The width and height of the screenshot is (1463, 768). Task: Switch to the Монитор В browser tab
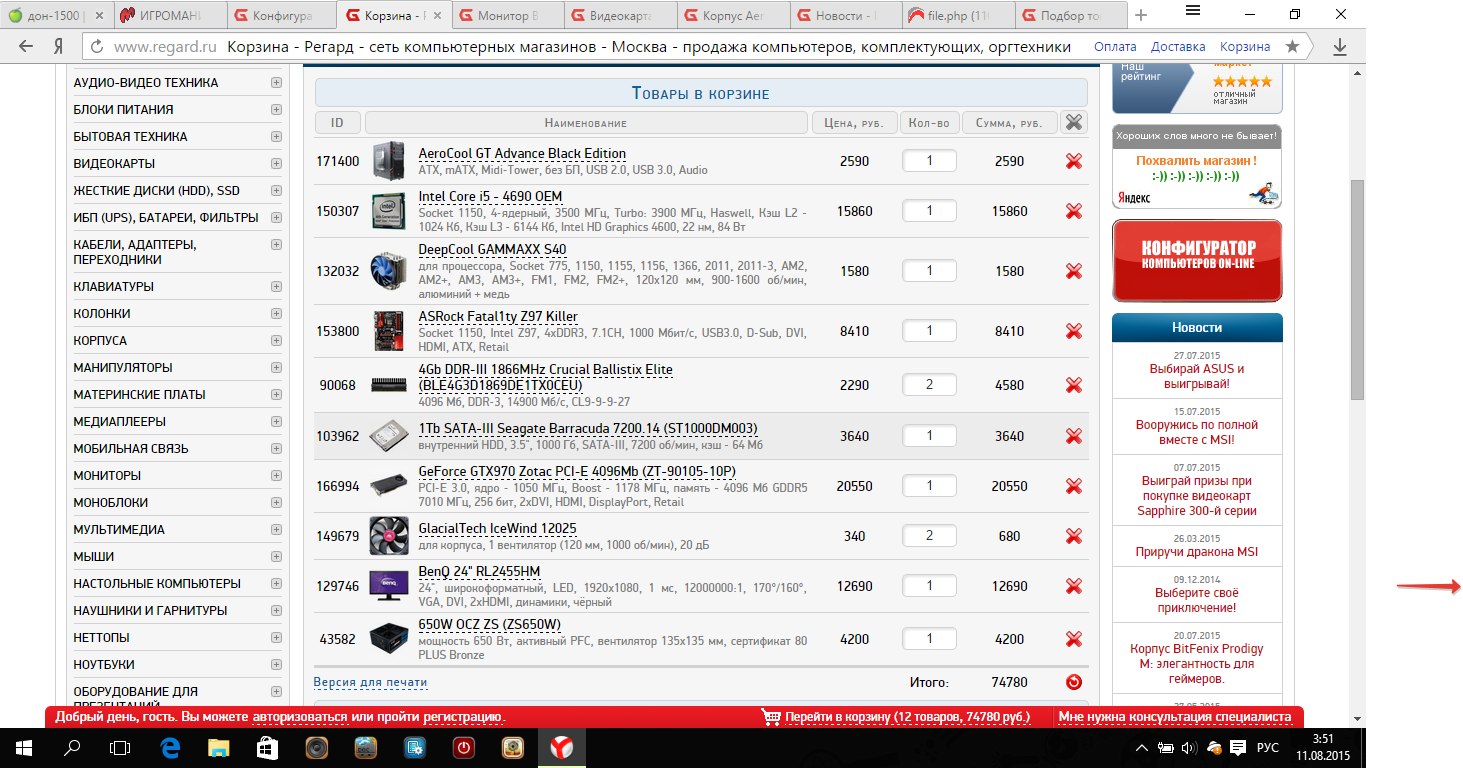point(506,16)
